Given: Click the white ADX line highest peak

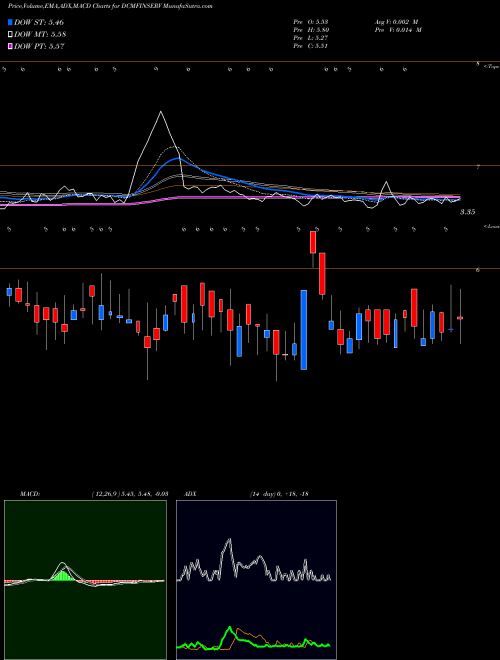Looking at the screenshot, I should click(229, 540).
